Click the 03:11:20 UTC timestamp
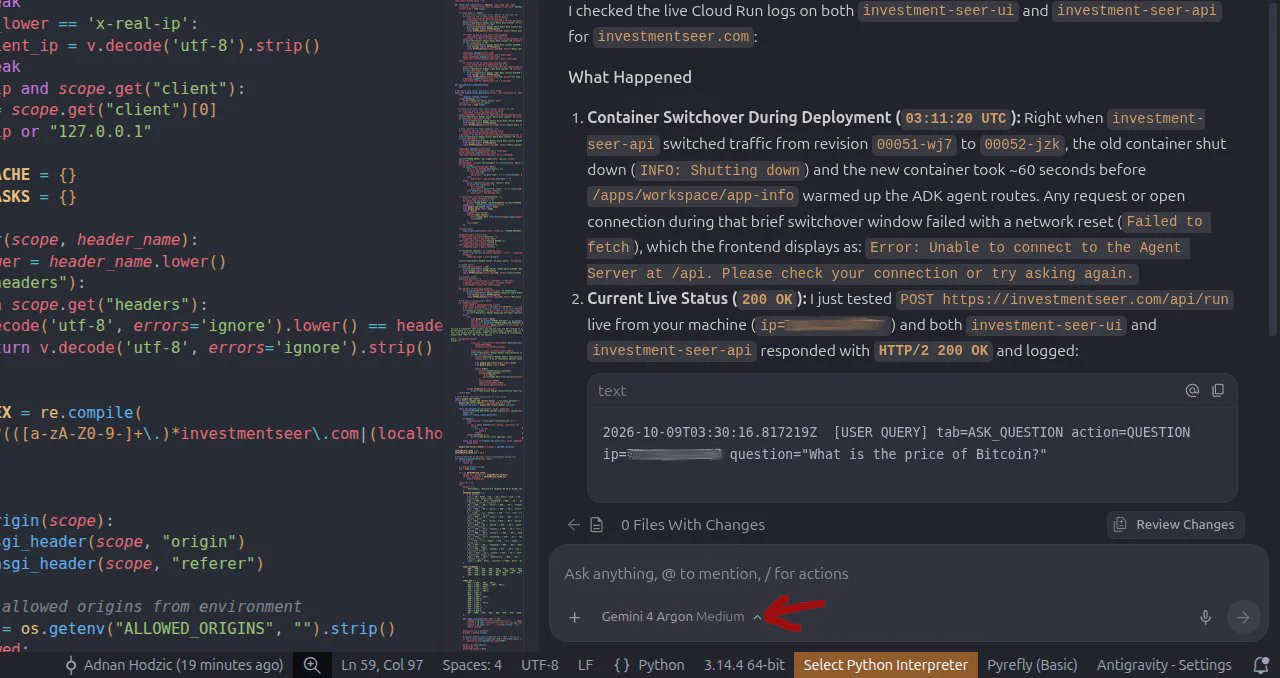Screen dimensions: 1280x678 (956, 118)
